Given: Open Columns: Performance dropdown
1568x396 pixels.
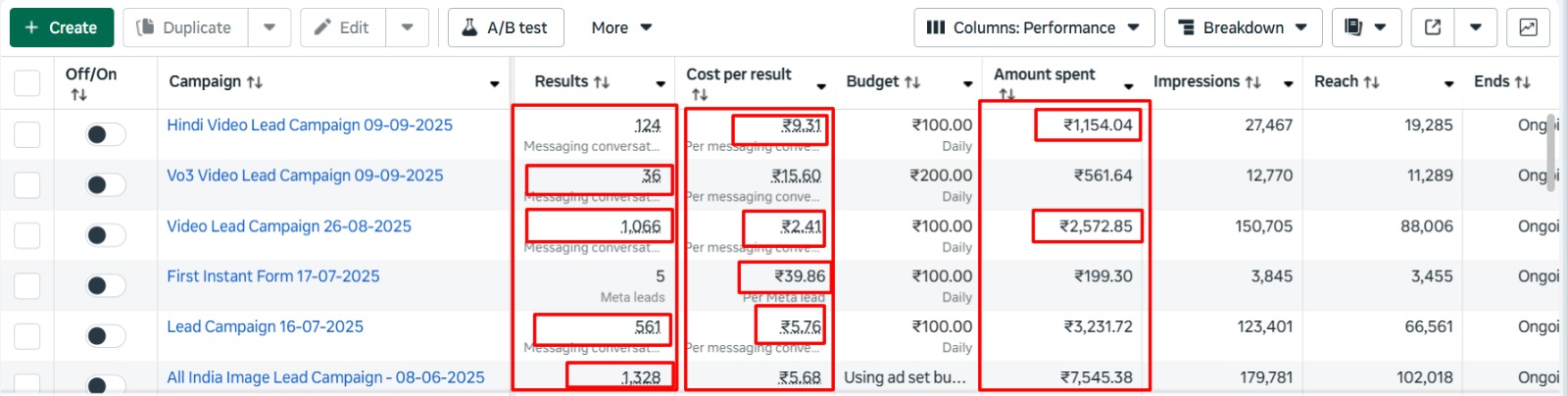Looking at the screenshot, I should pyautogui.click(x=1033, y=27).
